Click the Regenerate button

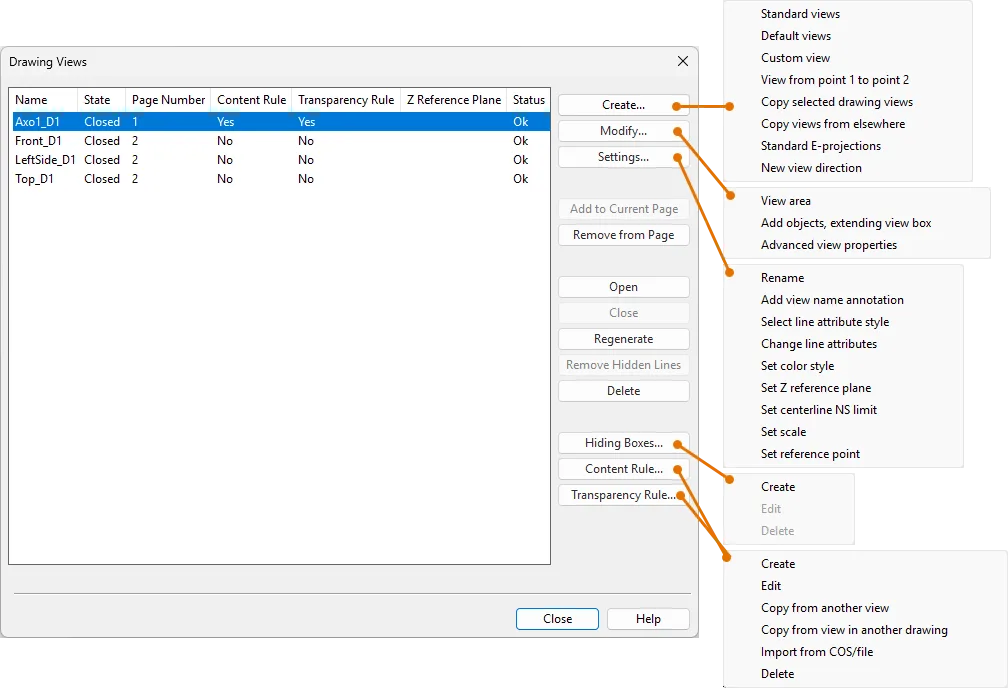[x=624, y=339]
